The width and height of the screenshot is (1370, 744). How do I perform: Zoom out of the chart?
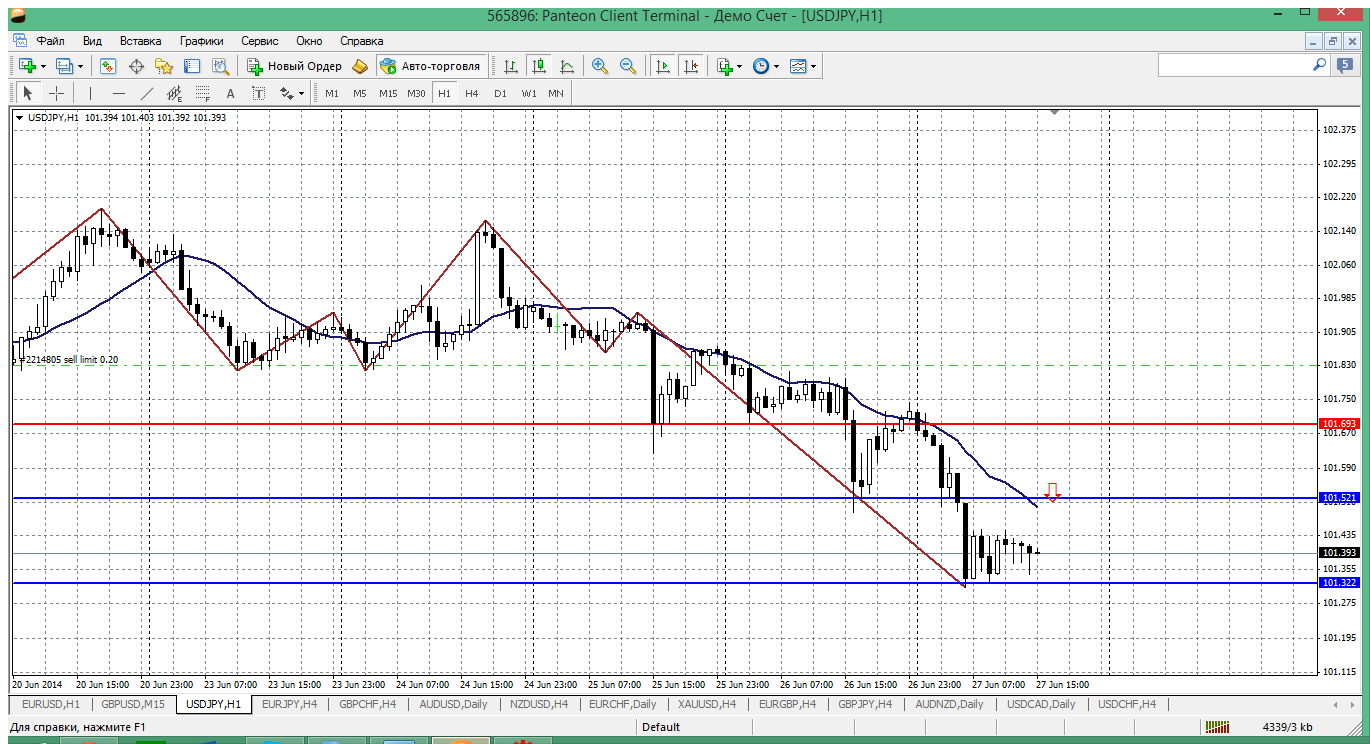point(628,66)
